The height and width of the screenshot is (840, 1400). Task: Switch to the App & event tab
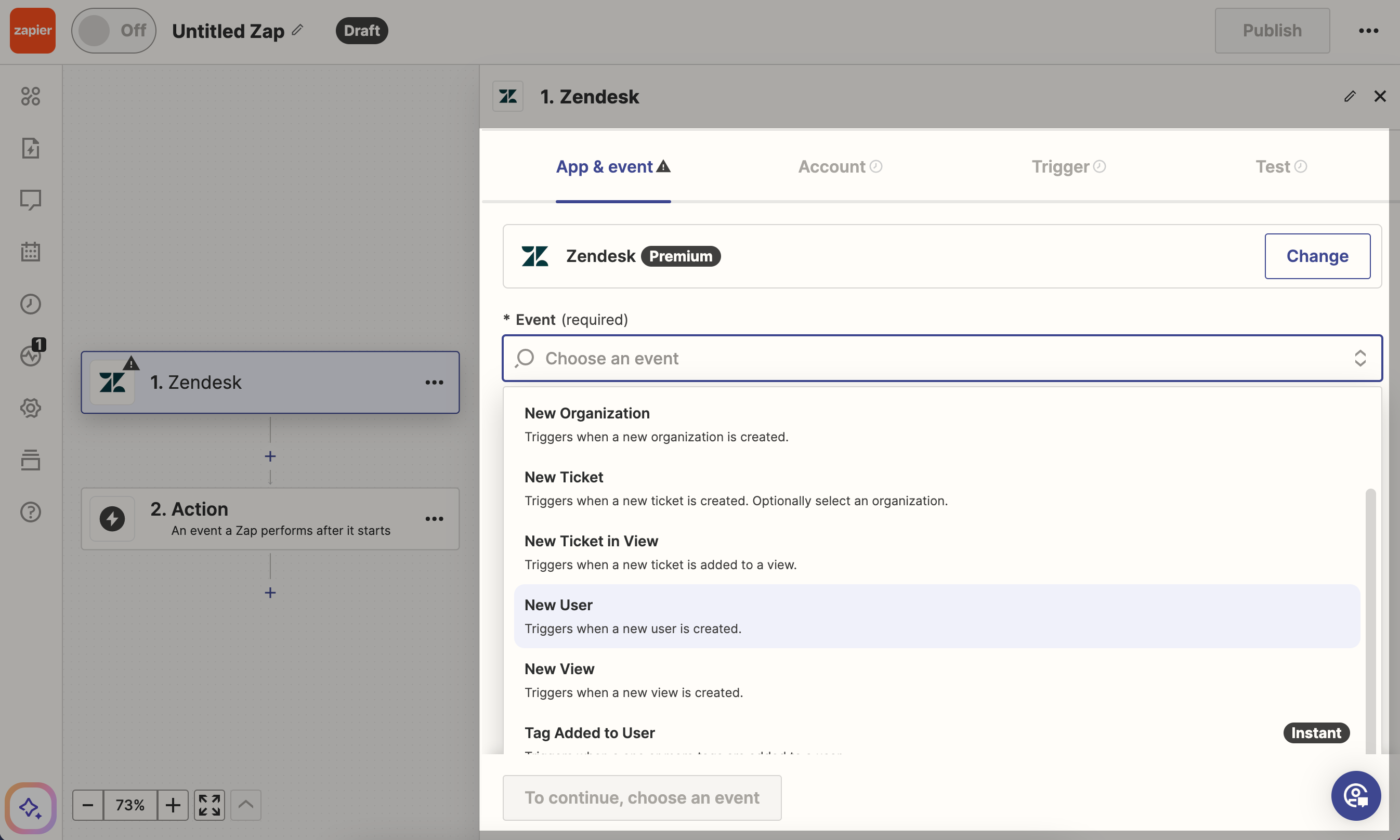tap(613, 167)
